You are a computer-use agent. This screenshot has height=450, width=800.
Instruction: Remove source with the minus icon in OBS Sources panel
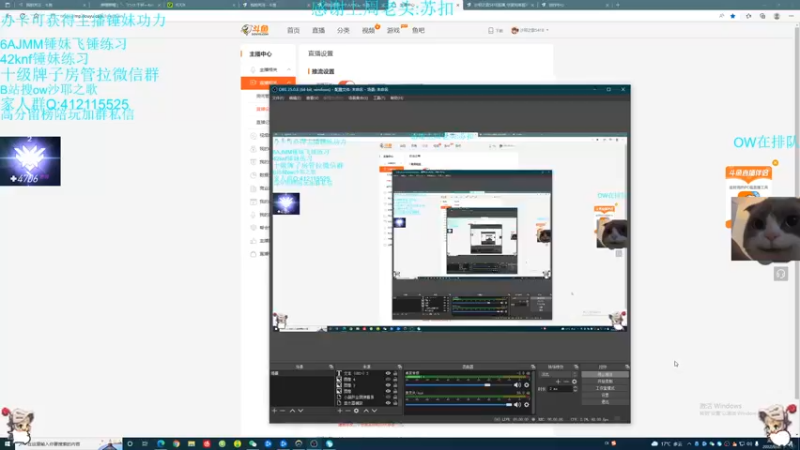[x=348, y=411]
